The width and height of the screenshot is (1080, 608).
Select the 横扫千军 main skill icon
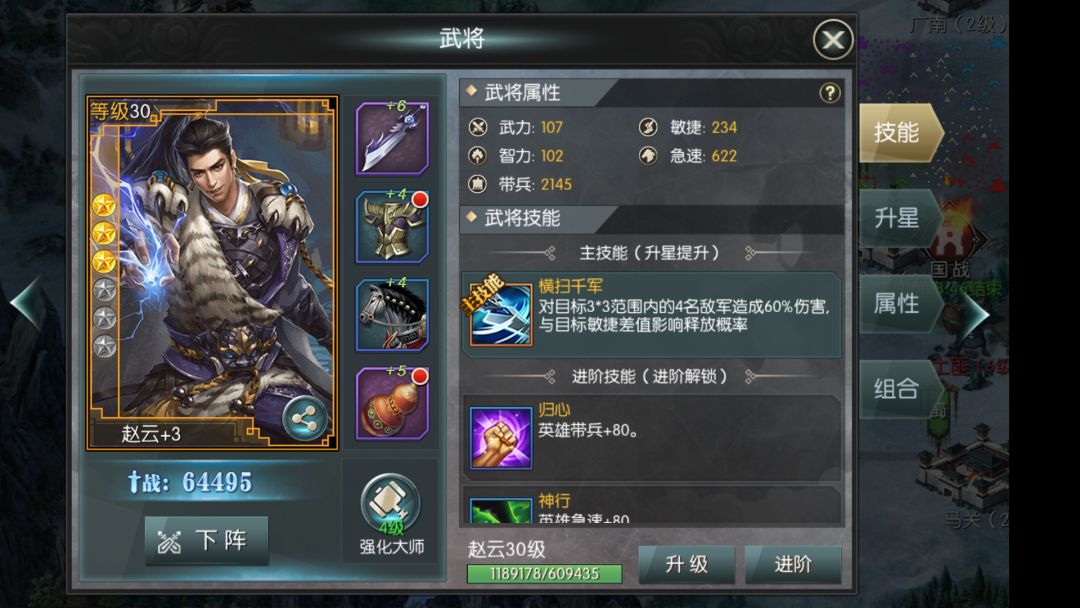tap(500, 314)
